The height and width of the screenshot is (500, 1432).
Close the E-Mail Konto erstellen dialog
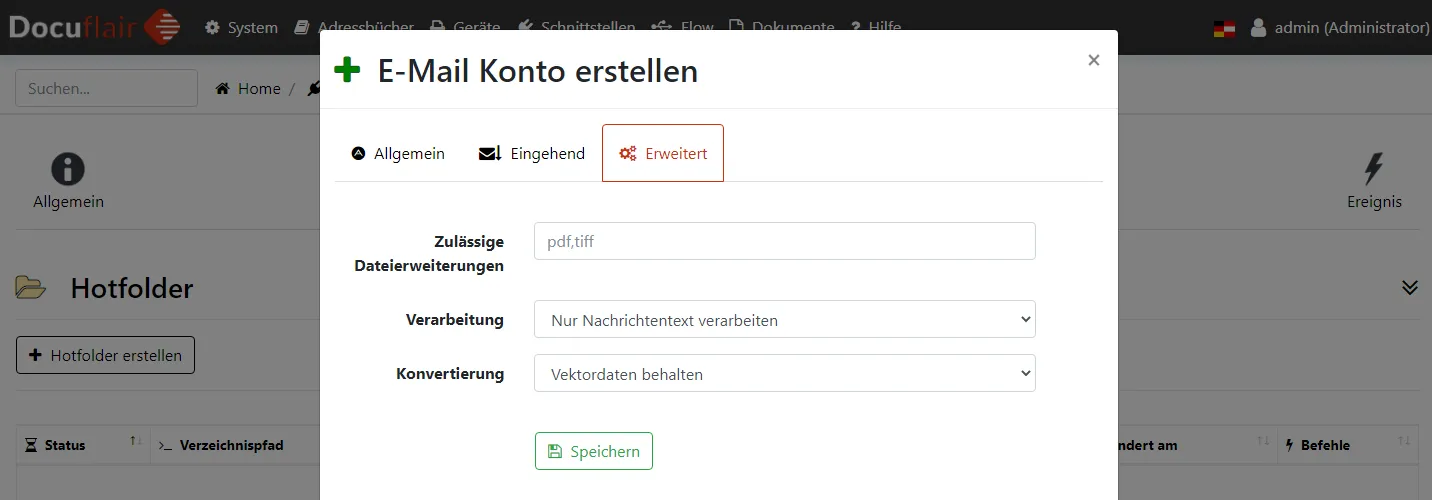click(x=1093, y=60)
